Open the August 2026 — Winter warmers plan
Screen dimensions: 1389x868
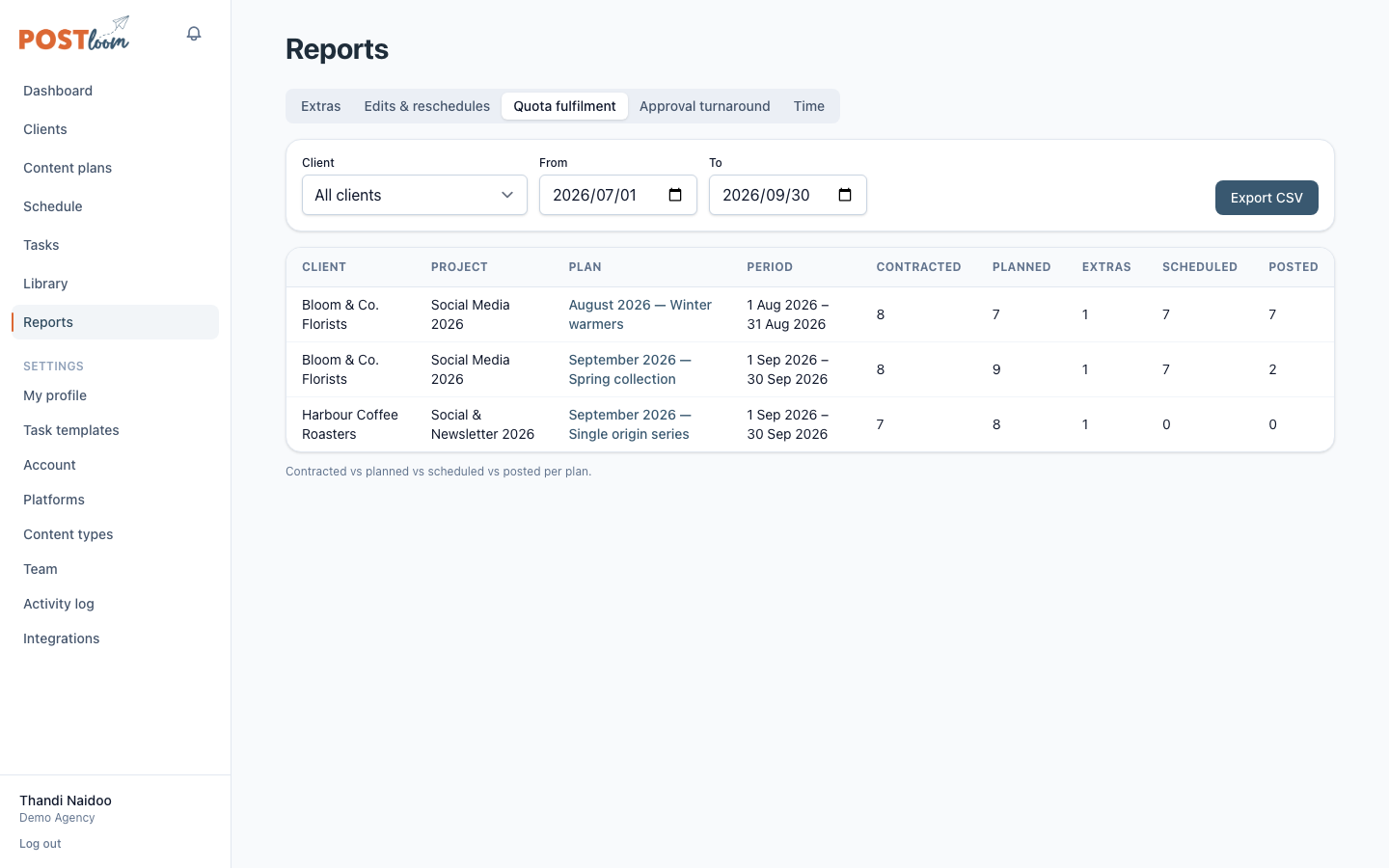click(x=640, y=314)
